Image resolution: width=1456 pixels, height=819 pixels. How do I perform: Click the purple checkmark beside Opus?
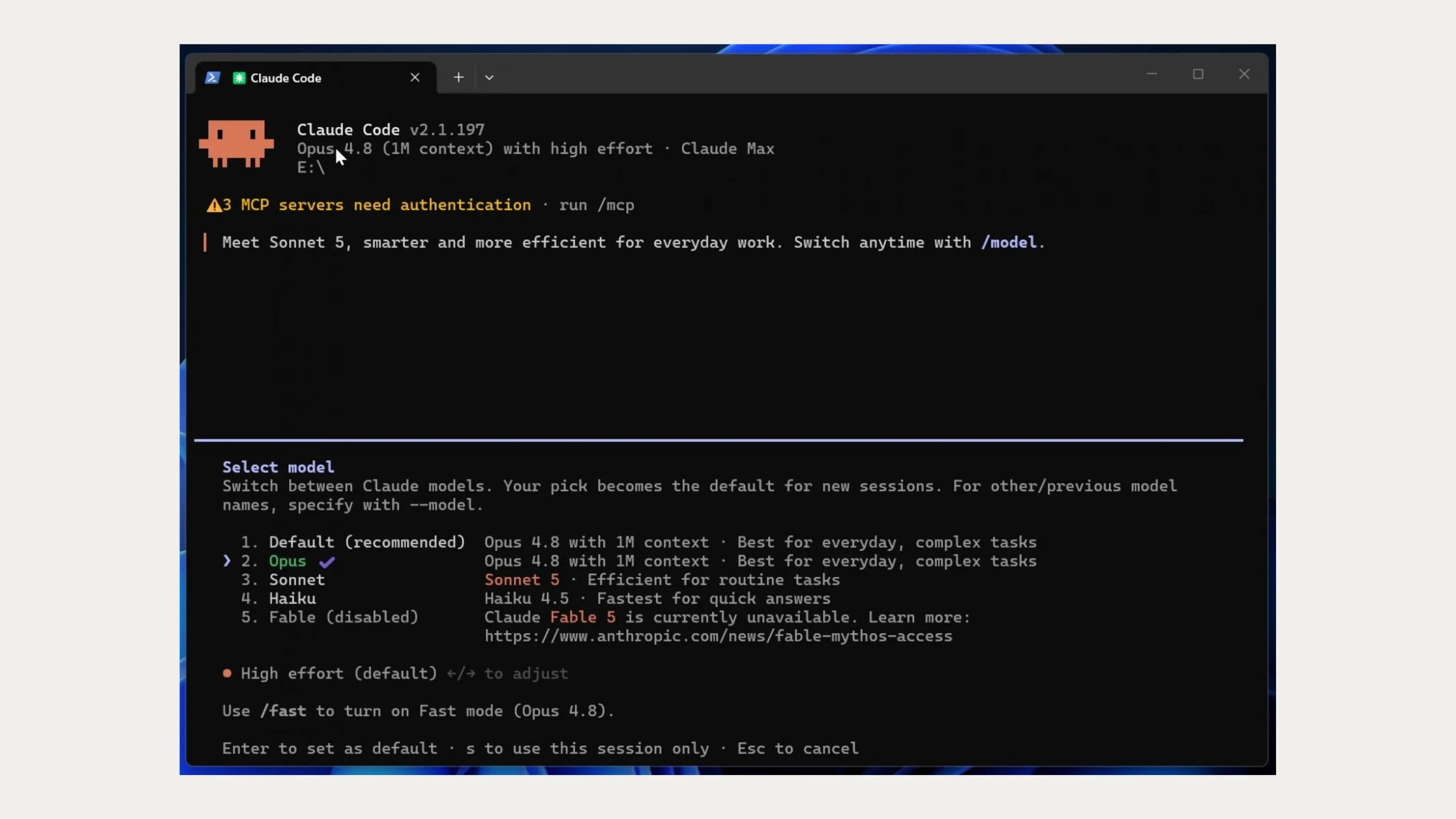click(x=327, y=562)
